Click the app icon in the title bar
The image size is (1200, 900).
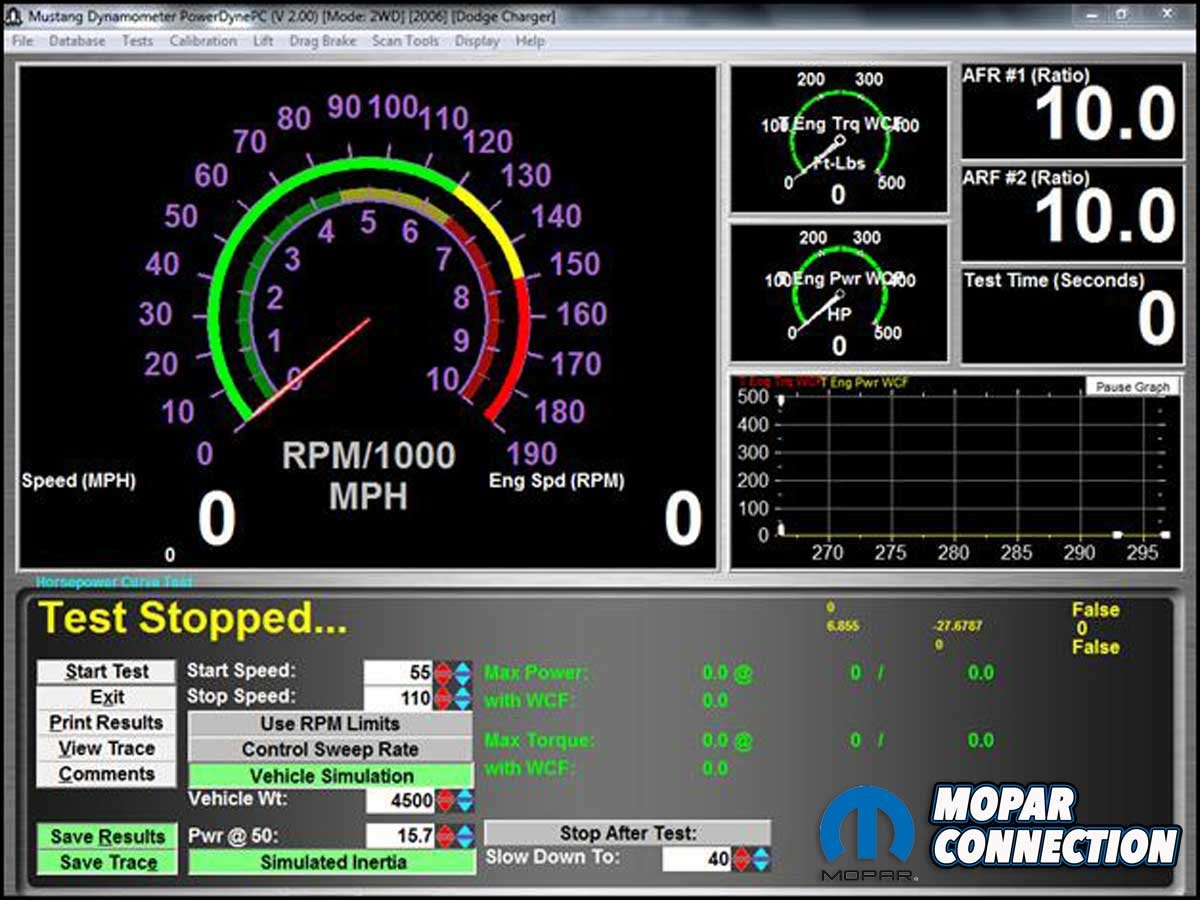tap(14, 16)
